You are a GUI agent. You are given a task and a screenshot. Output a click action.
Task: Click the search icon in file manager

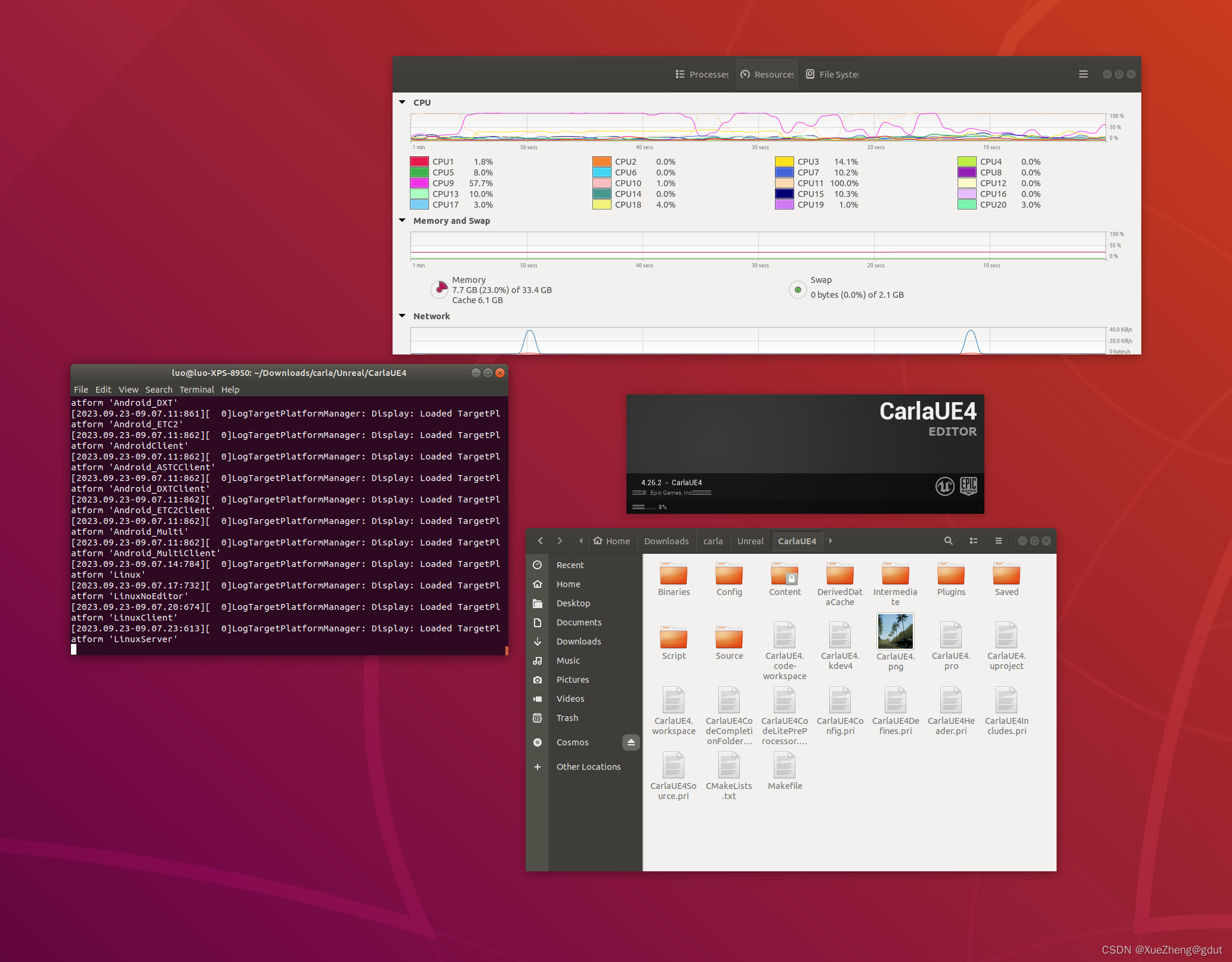[x=948, y=541]
